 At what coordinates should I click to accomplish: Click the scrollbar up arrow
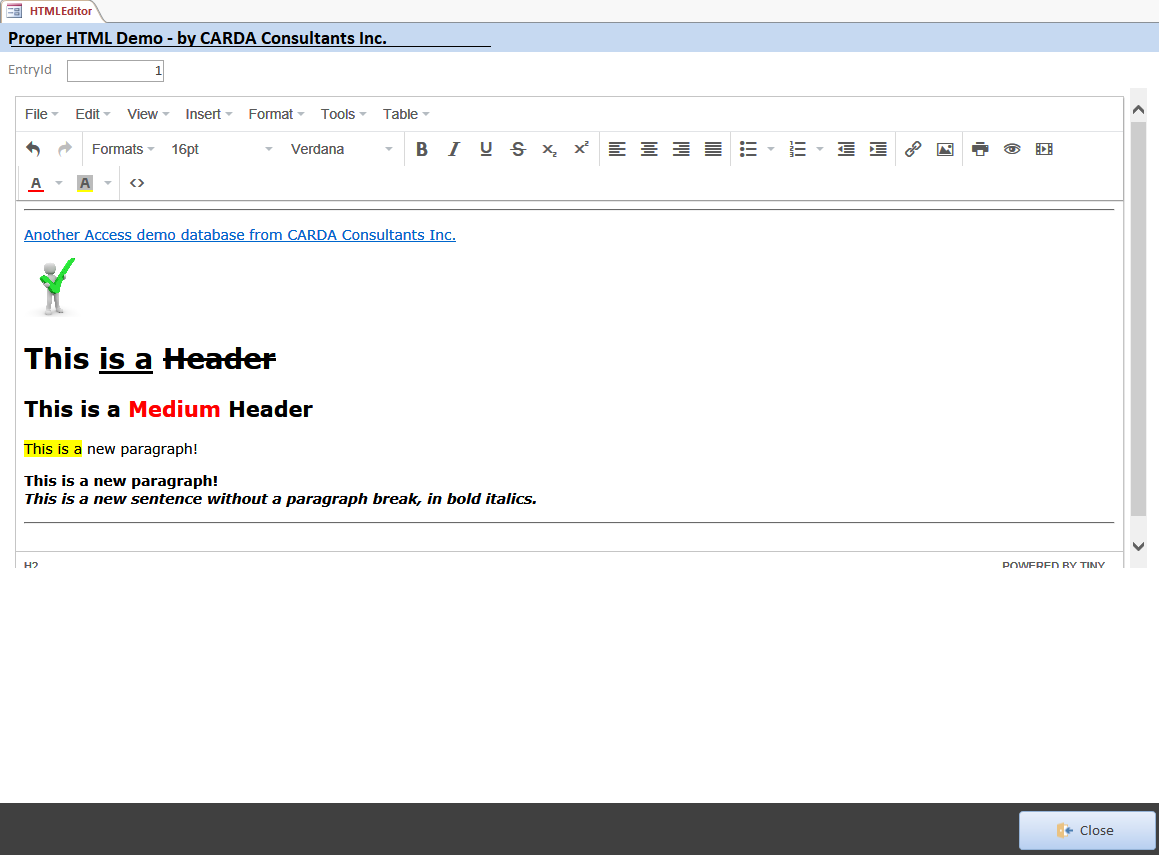coord(1138,109)
